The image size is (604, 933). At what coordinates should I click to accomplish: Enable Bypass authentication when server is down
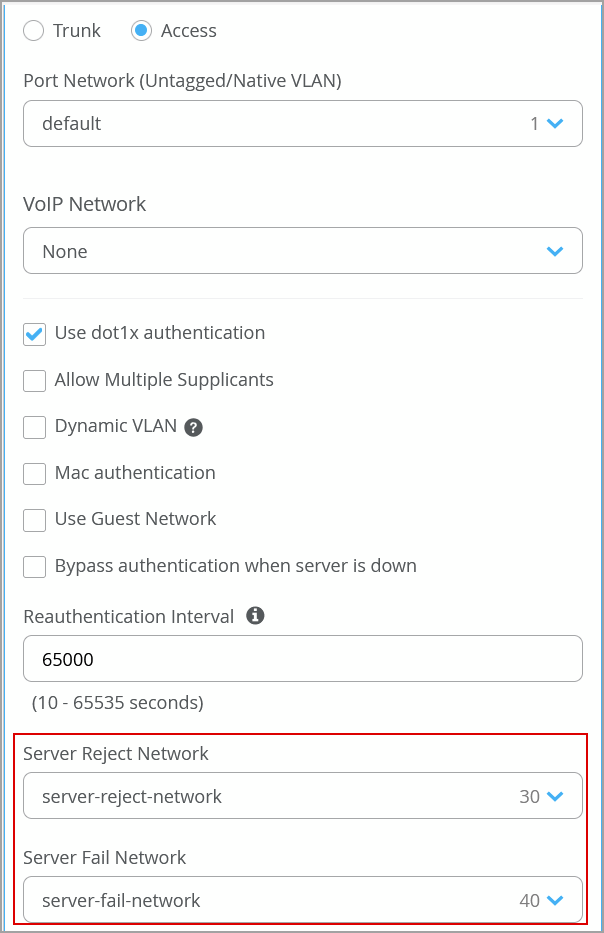point(35,567)
